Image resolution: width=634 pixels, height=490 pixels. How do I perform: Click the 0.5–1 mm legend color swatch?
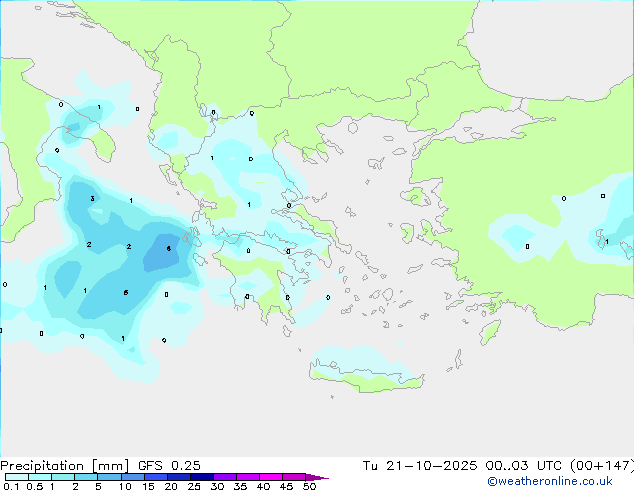(40, 477)
